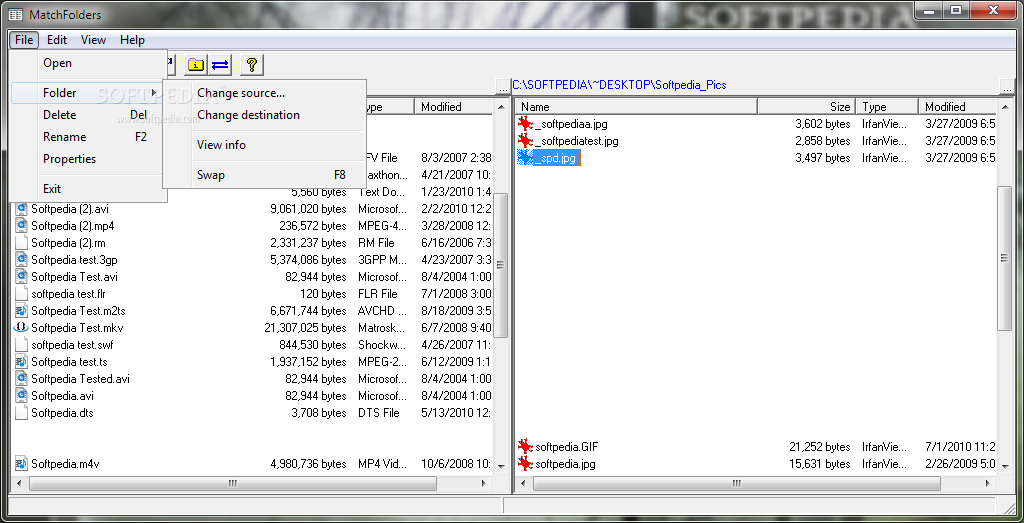Screen dimensions: 1024x523
Task: Sort the right pane by Size column
Action: click(x=806, y=106)
